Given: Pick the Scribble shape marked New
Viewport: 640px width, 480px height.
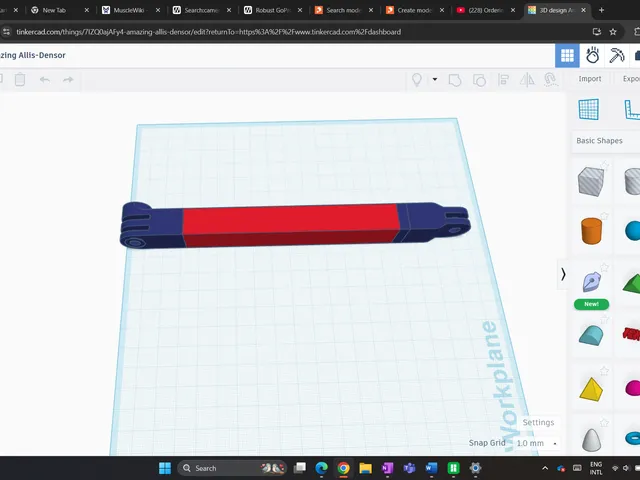Looking at the screenshot, I should tap(591, 282).
